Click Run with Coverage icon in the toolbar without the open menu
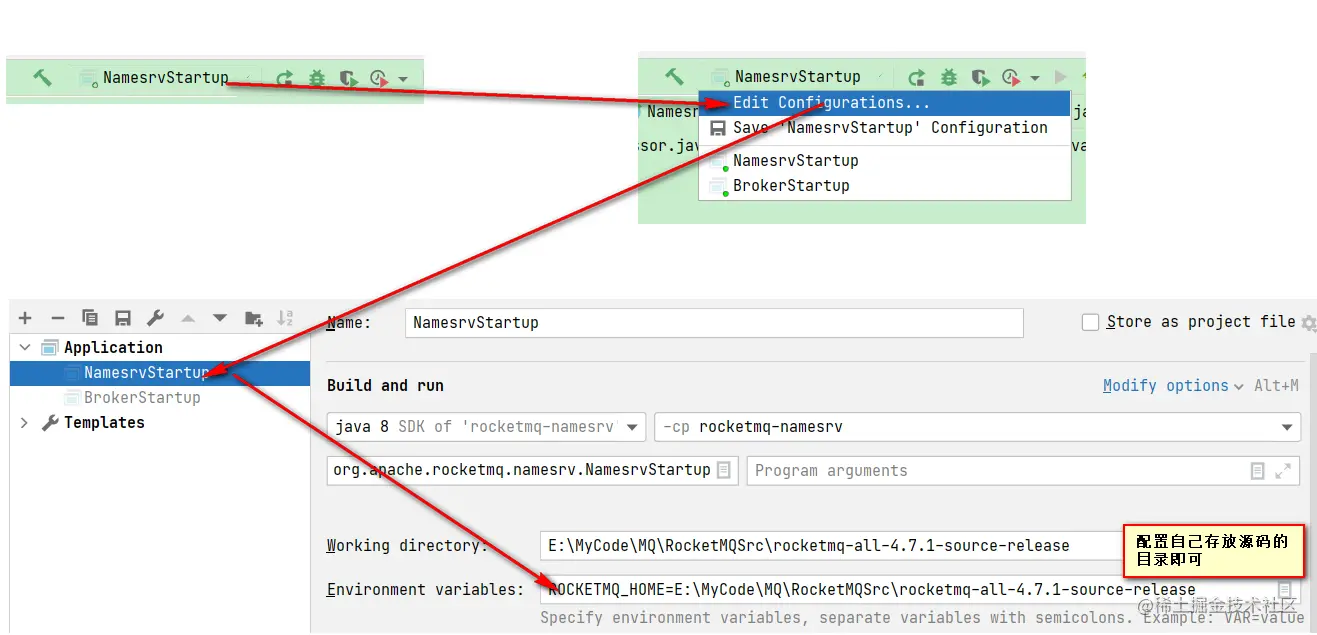 pyautogui.click(x=347, y=78)
